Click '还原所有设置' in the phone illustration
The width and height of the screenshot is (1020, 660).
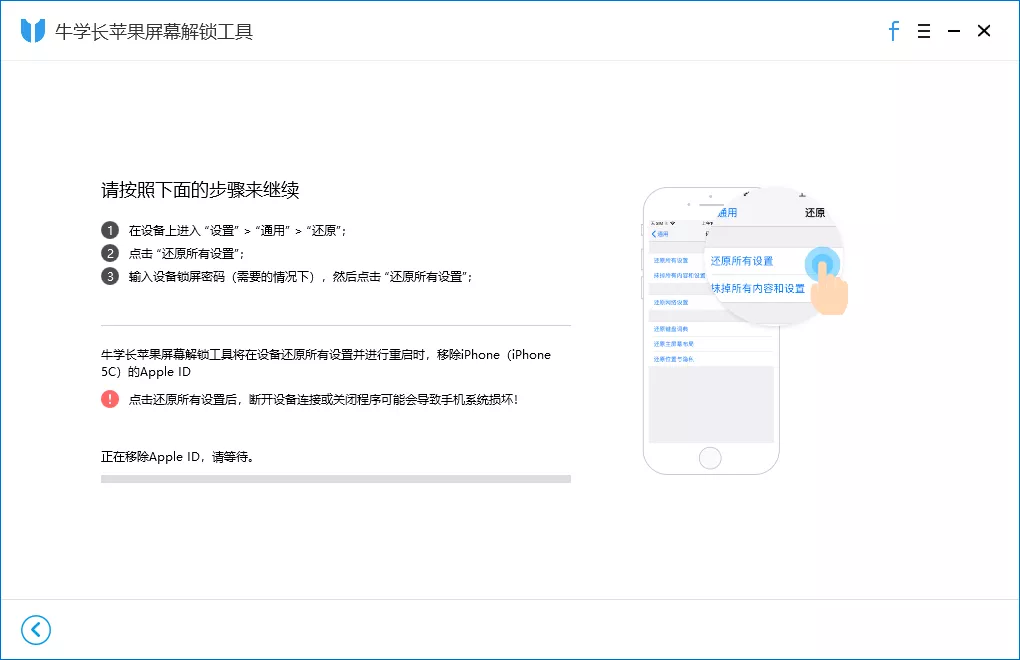click(742, 261)
